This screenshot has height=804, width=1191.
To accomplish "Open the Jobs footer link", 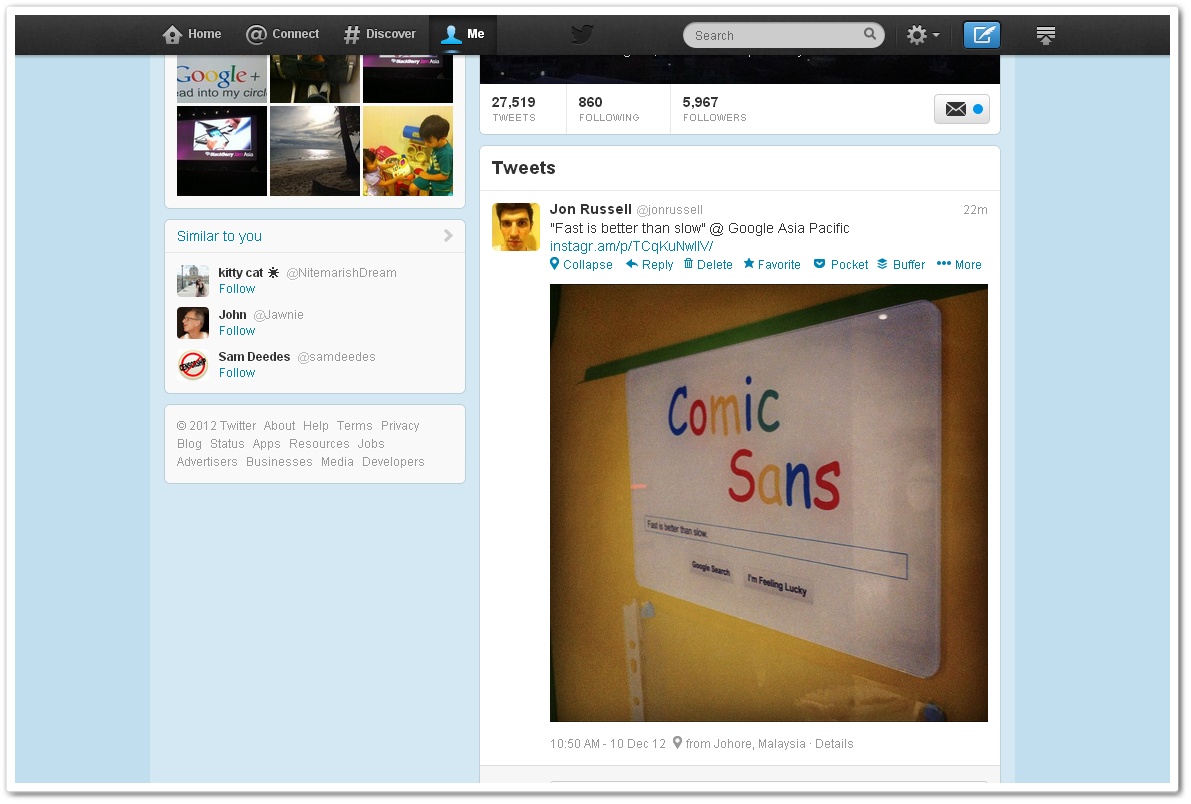I will tap(371, 444).
